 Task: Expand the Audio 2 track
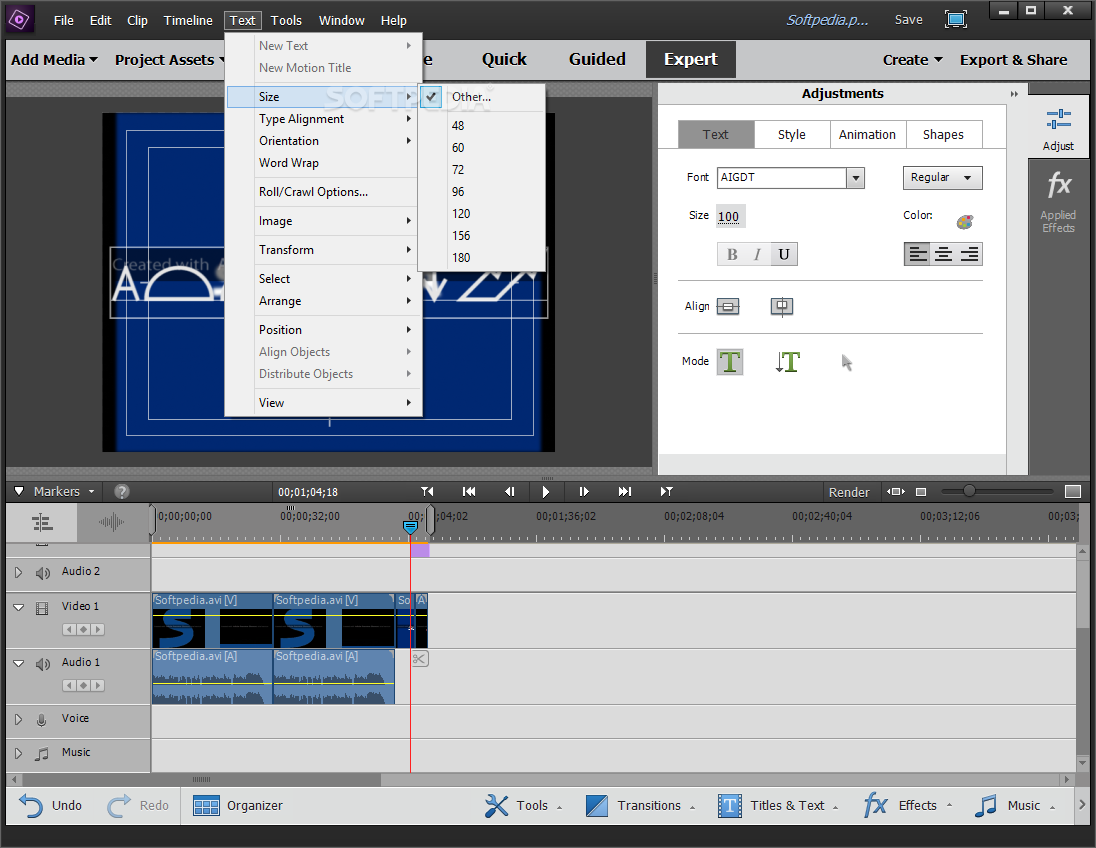click(x=18, y=572)
